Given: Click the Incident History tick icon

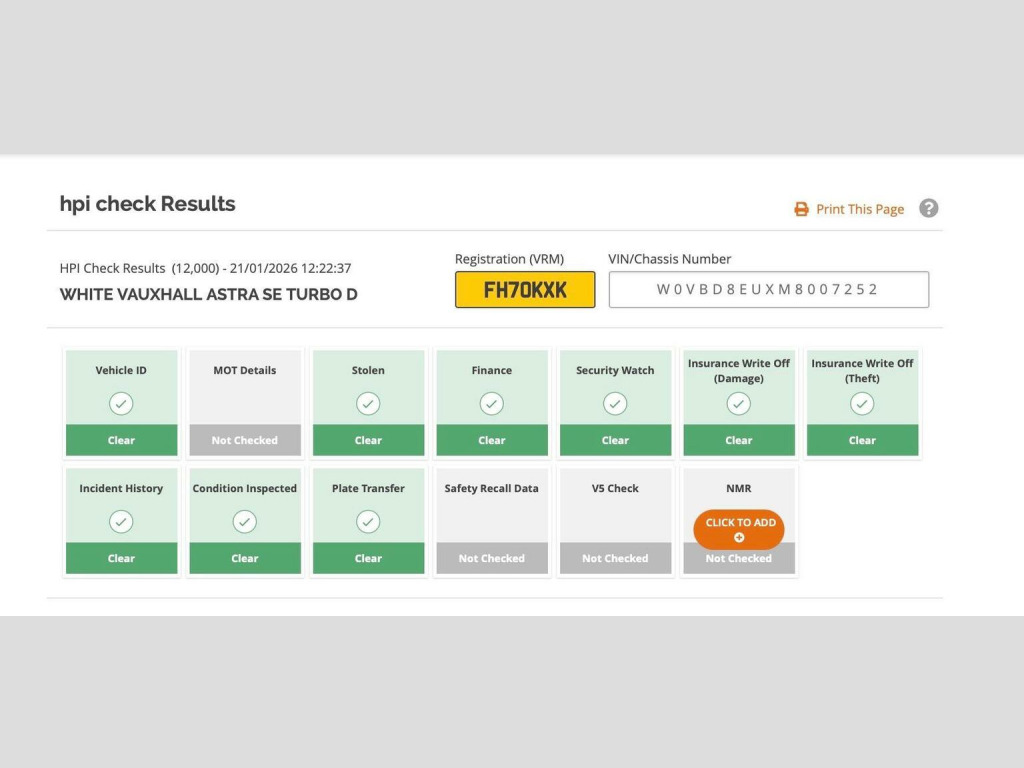Looking at the screenshot, I should point(121,522).
